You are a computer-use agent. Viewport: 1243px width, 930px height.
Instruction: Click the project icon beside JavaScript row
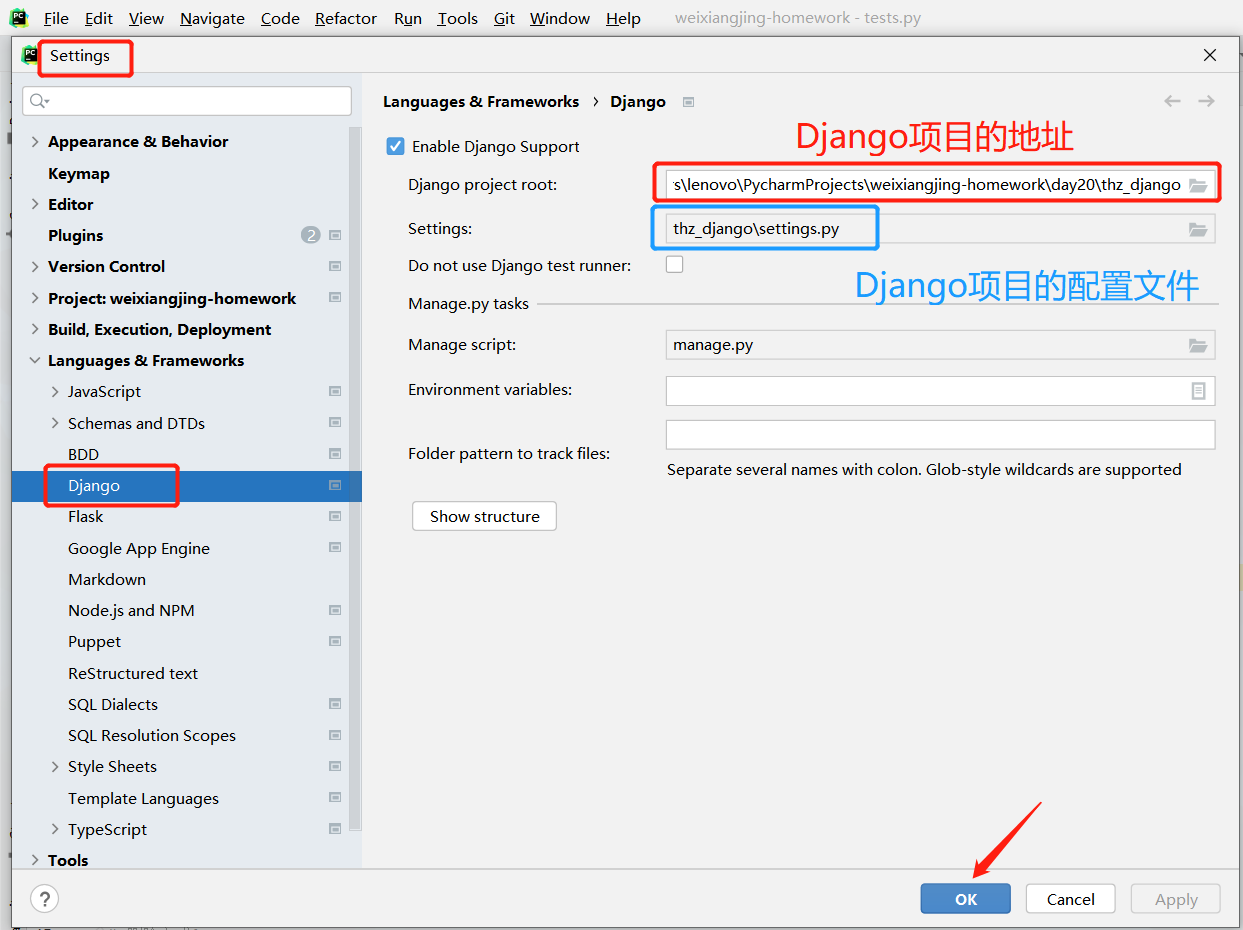pos(335,391)
